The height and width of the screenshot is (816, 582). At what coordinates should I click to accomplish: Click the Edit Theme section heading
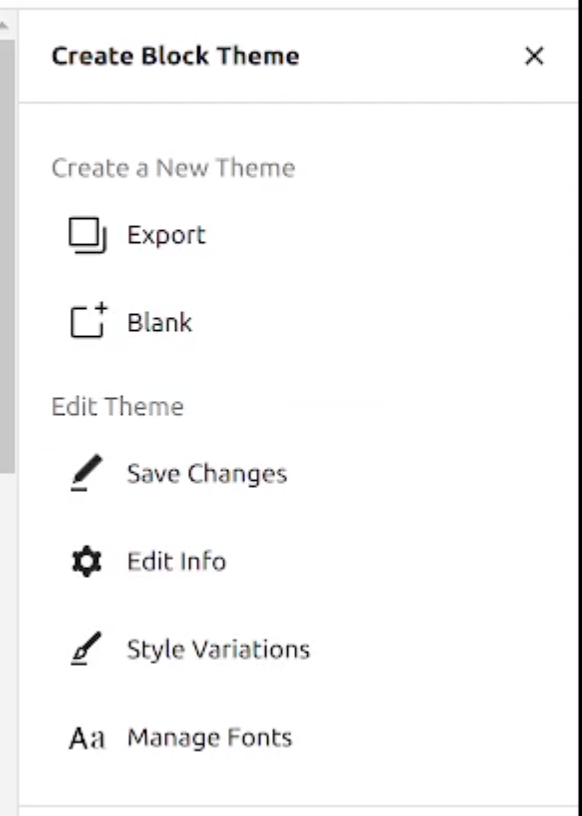tap(118, 406)
